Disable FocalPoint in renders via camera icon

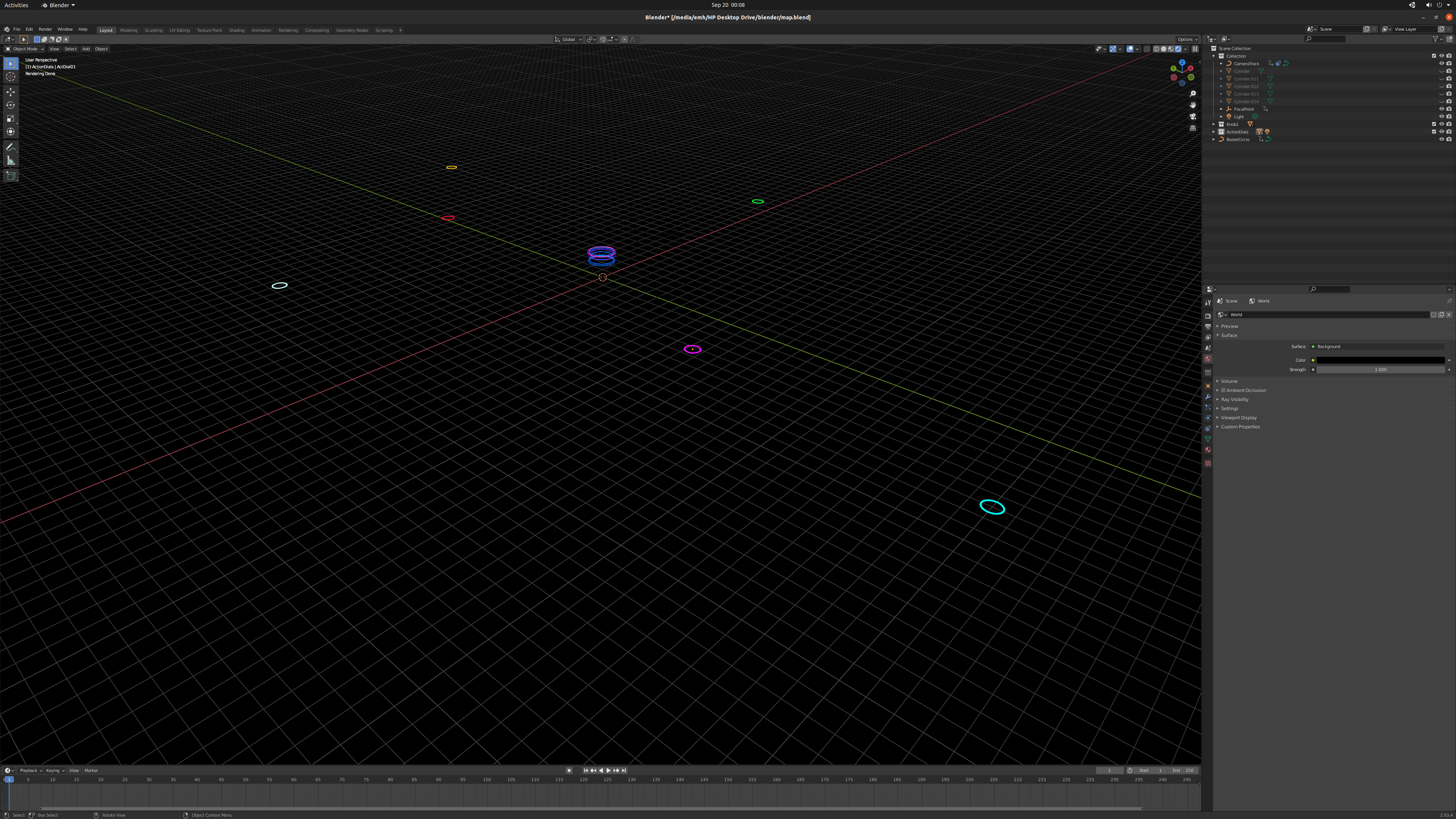1449,109
